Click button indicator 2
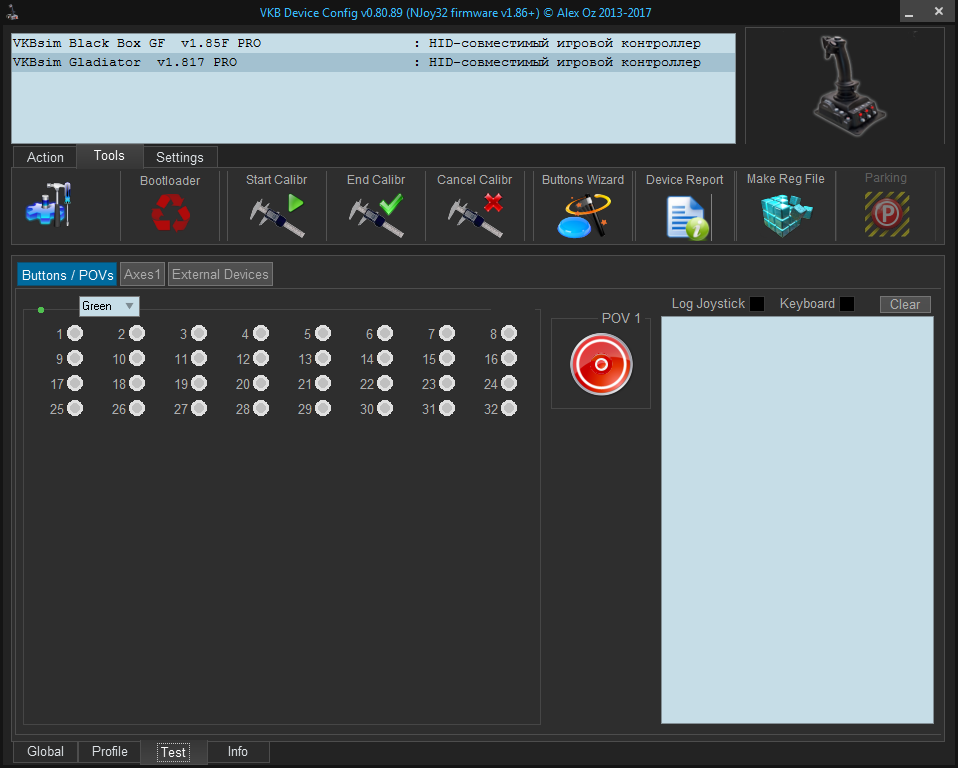958x768 pixels. (137, 333)
